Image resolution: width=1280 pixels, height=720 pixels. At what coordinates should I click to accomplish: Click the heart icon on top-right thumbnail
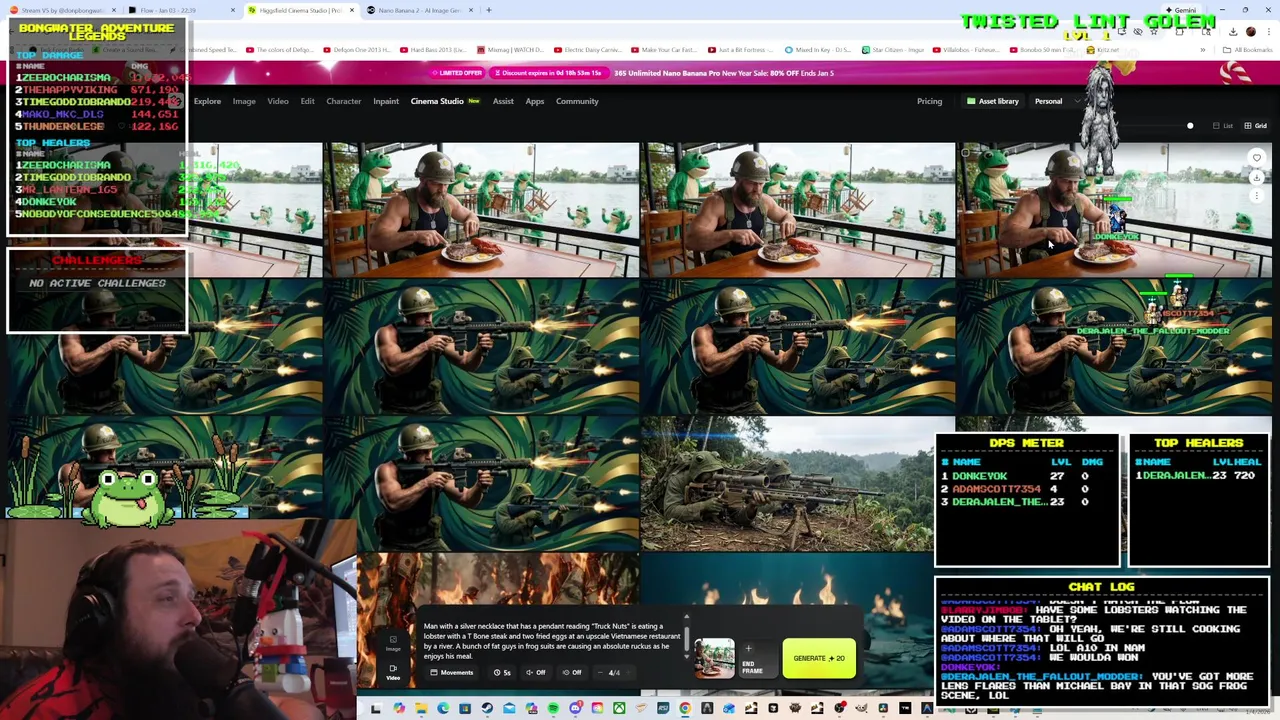(1257, 157)
